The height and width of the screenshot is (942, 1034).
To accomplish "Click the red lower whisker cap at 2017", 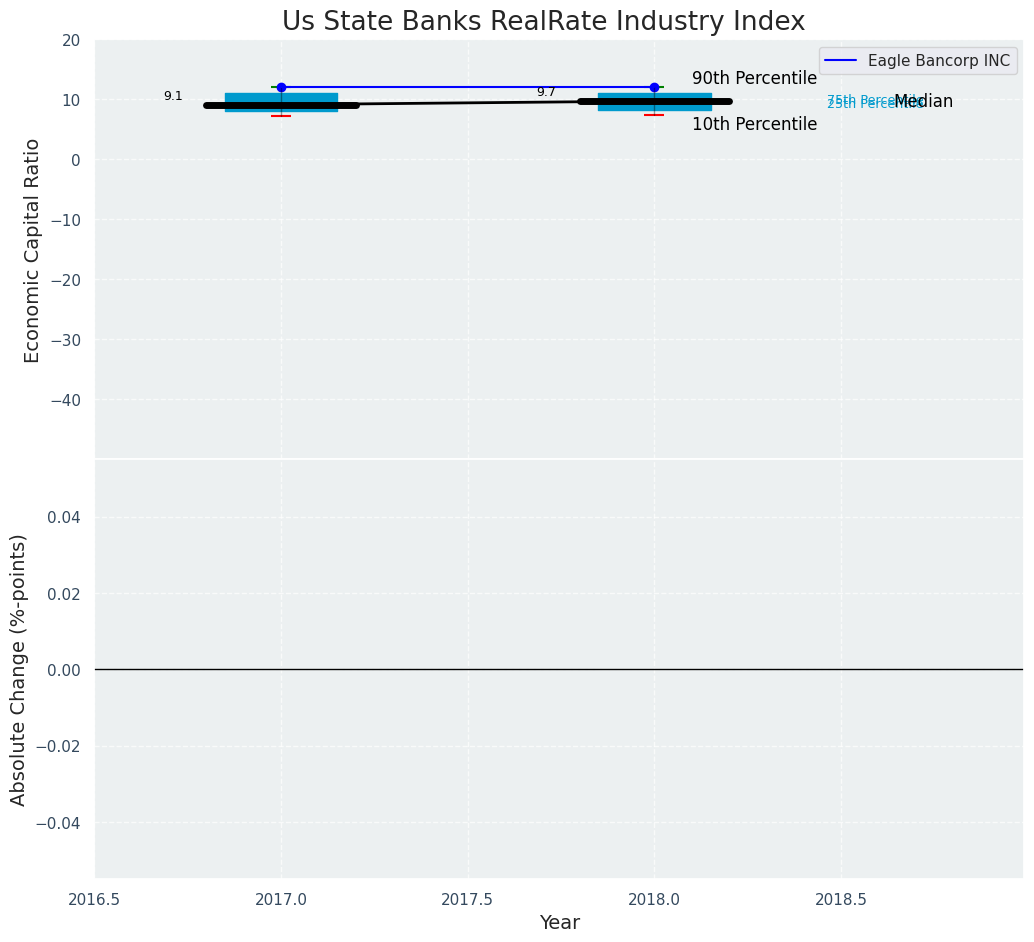I will [x=281, y=116].
